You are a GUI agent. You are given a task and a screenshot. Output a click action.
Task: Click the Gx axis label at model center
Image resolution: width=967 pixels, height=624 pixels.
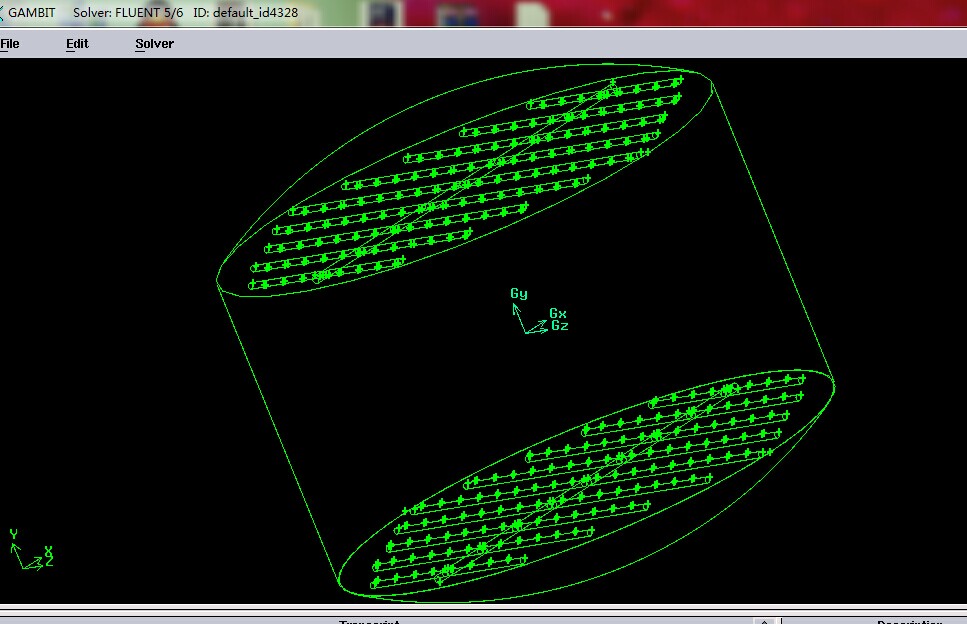point(557,313)
